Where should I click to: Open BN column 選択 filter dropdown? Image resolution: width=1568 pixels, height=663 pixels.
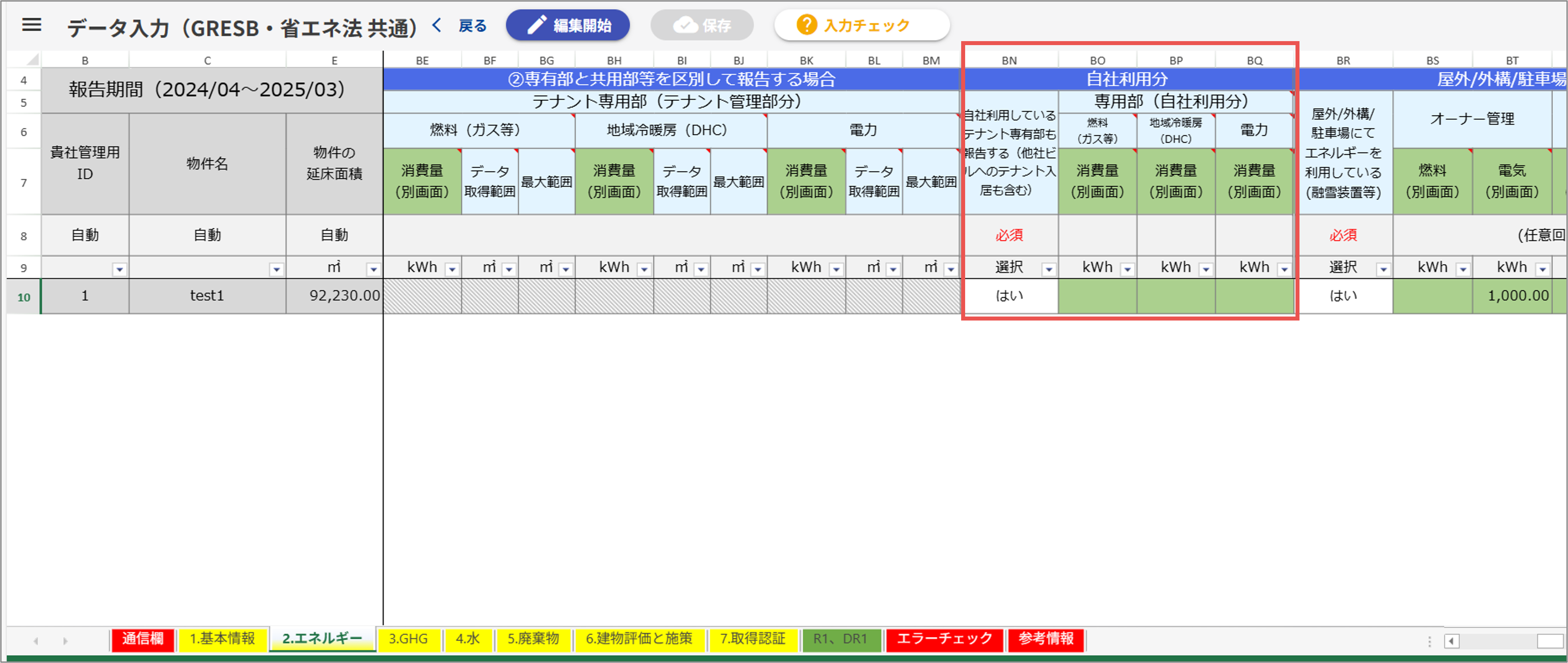1049,269
